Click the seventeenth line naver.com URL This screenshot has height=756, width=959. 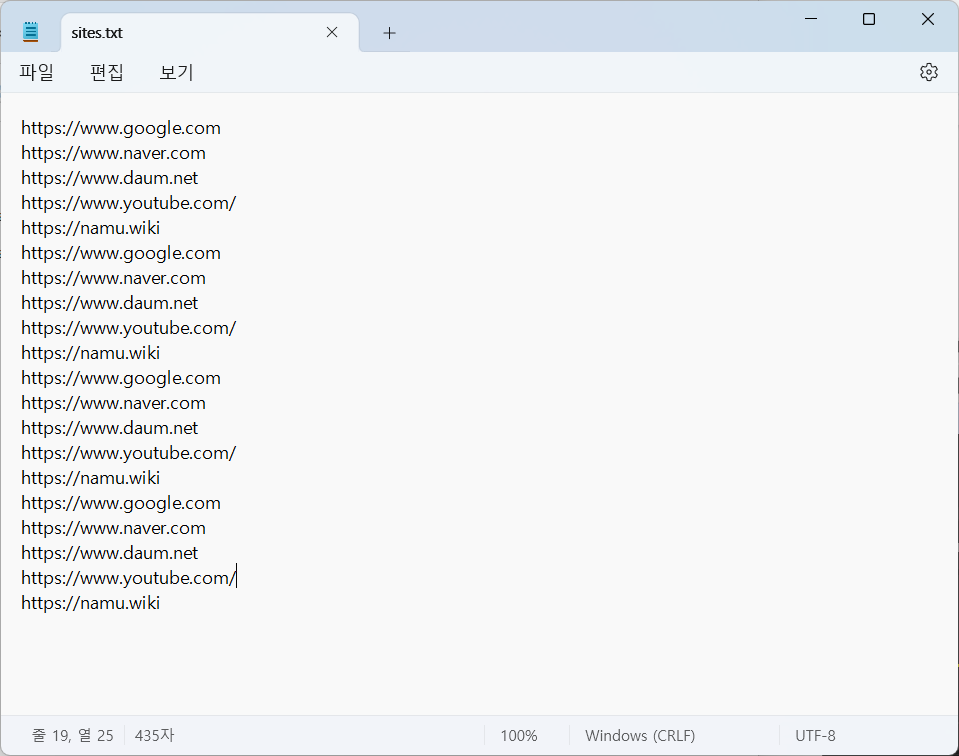(x=113, y=528)
